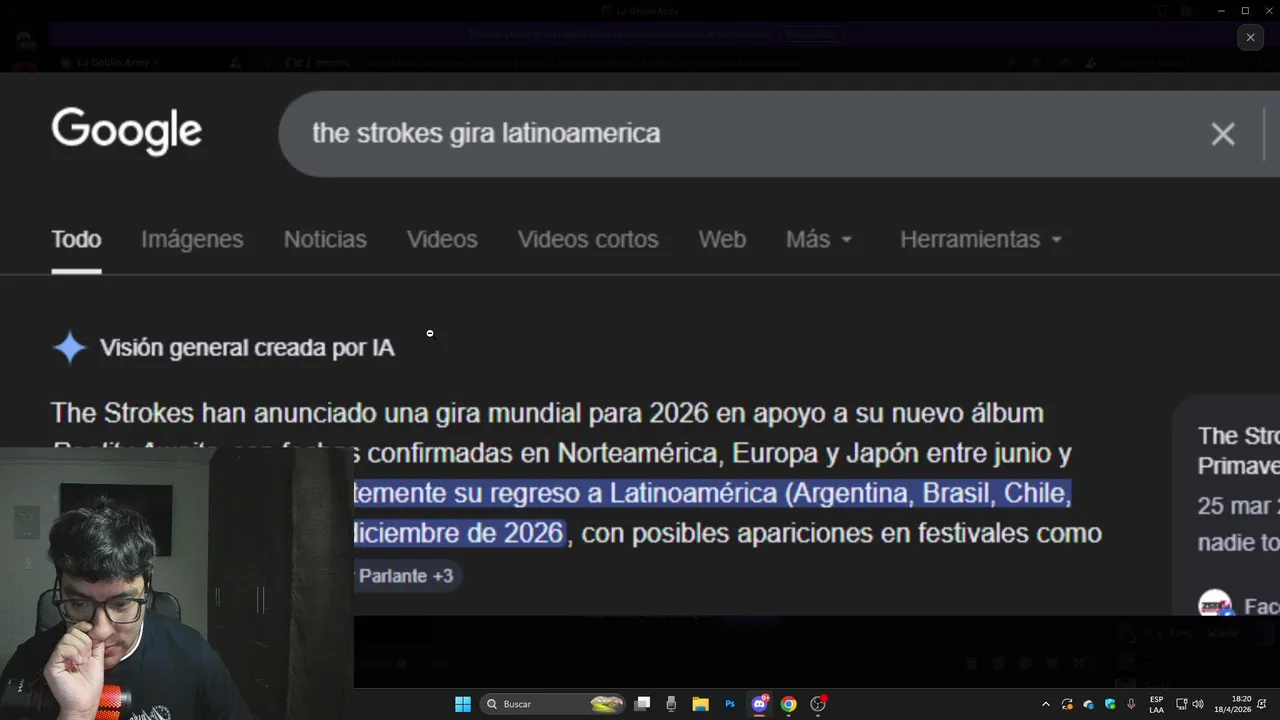Switch to the Videos tab
The height and width of the screenshot is (720, 1280).
click(442, 240)
